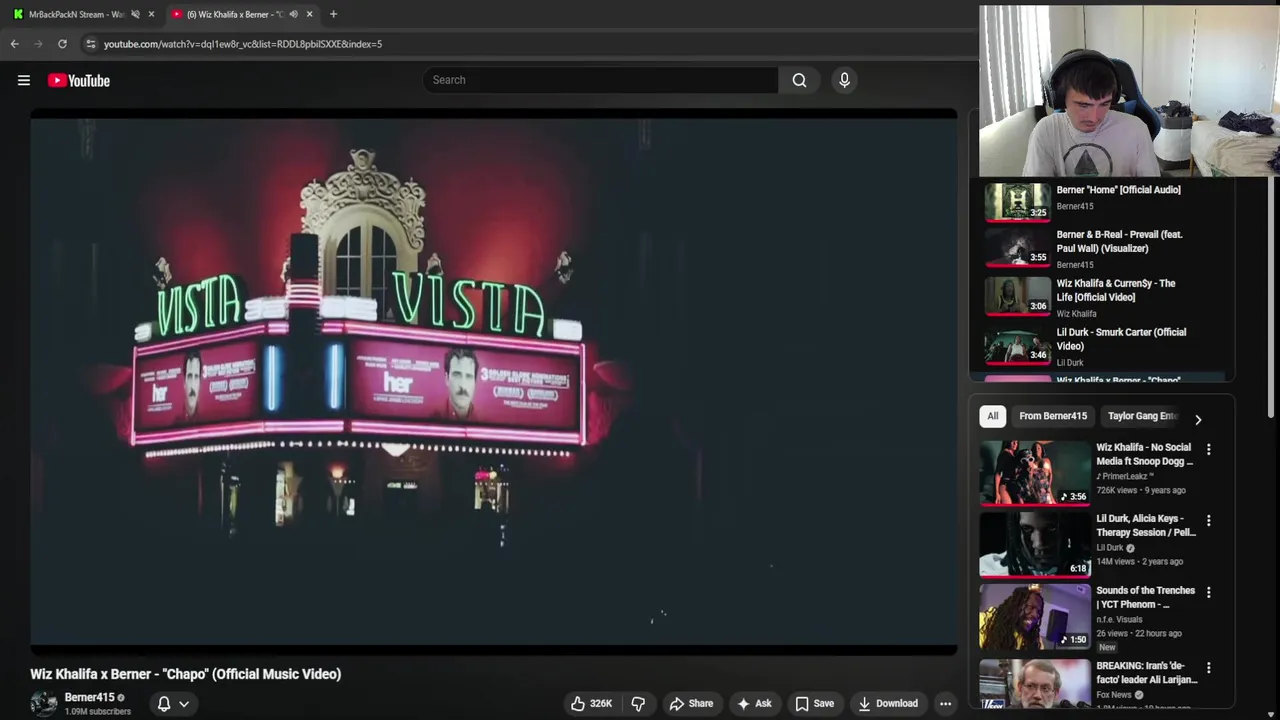View site information icon in address bar
This screenshot has height=720, width=1280.
[x=90, y=44]
